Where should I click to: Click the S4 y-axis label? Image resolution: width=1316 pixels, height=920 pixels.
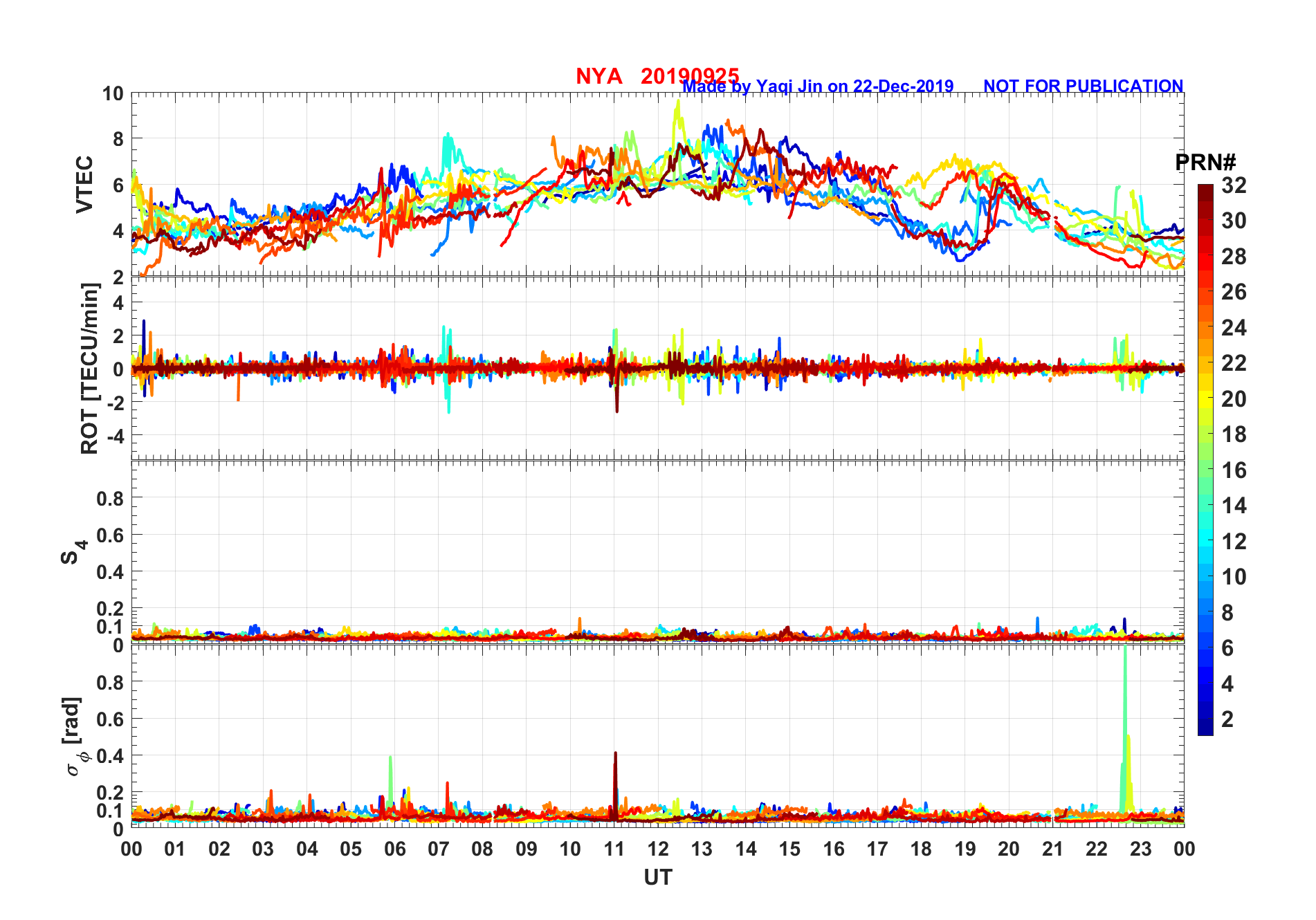coord(74,552)
